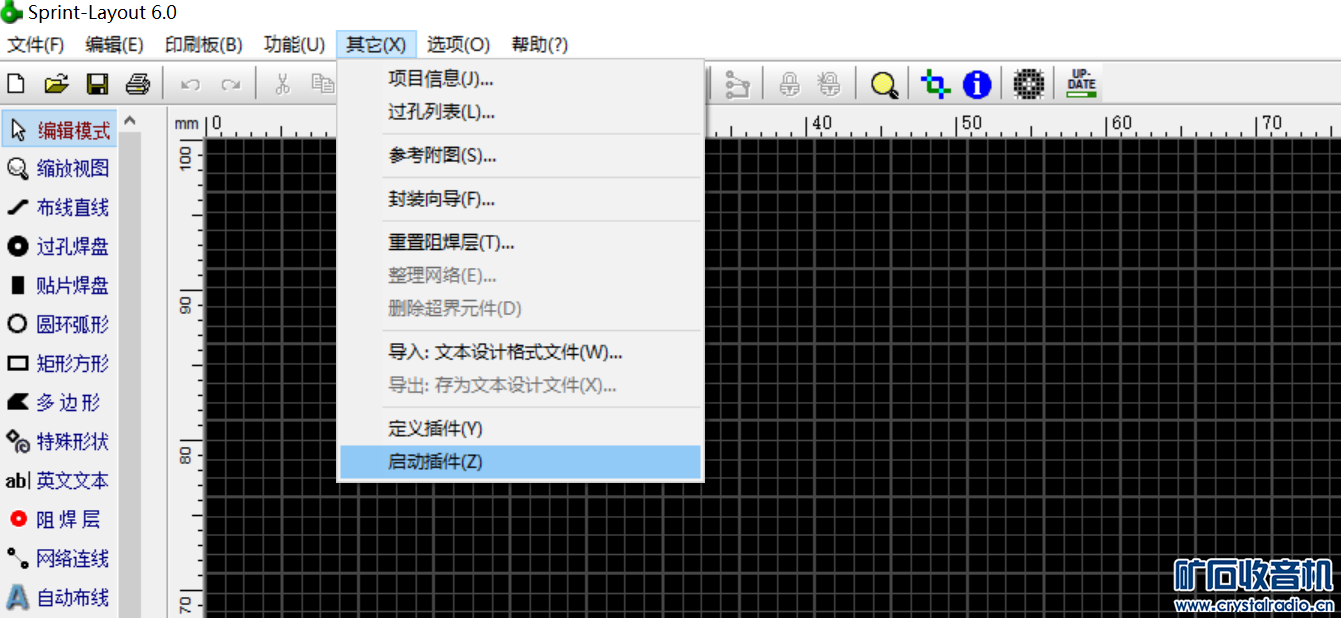Screen dimensions: 1341x618
Task: Select the 缩放视图 zoom view tool
Action: pos(59,169)
